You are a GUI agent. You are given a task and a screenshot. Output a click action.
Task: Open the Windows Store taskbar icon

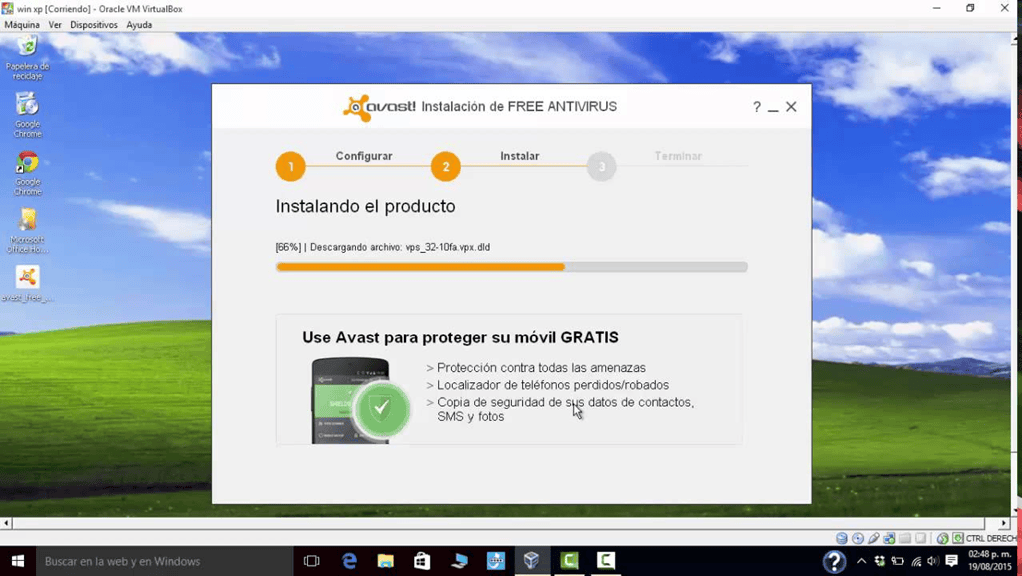422,561
